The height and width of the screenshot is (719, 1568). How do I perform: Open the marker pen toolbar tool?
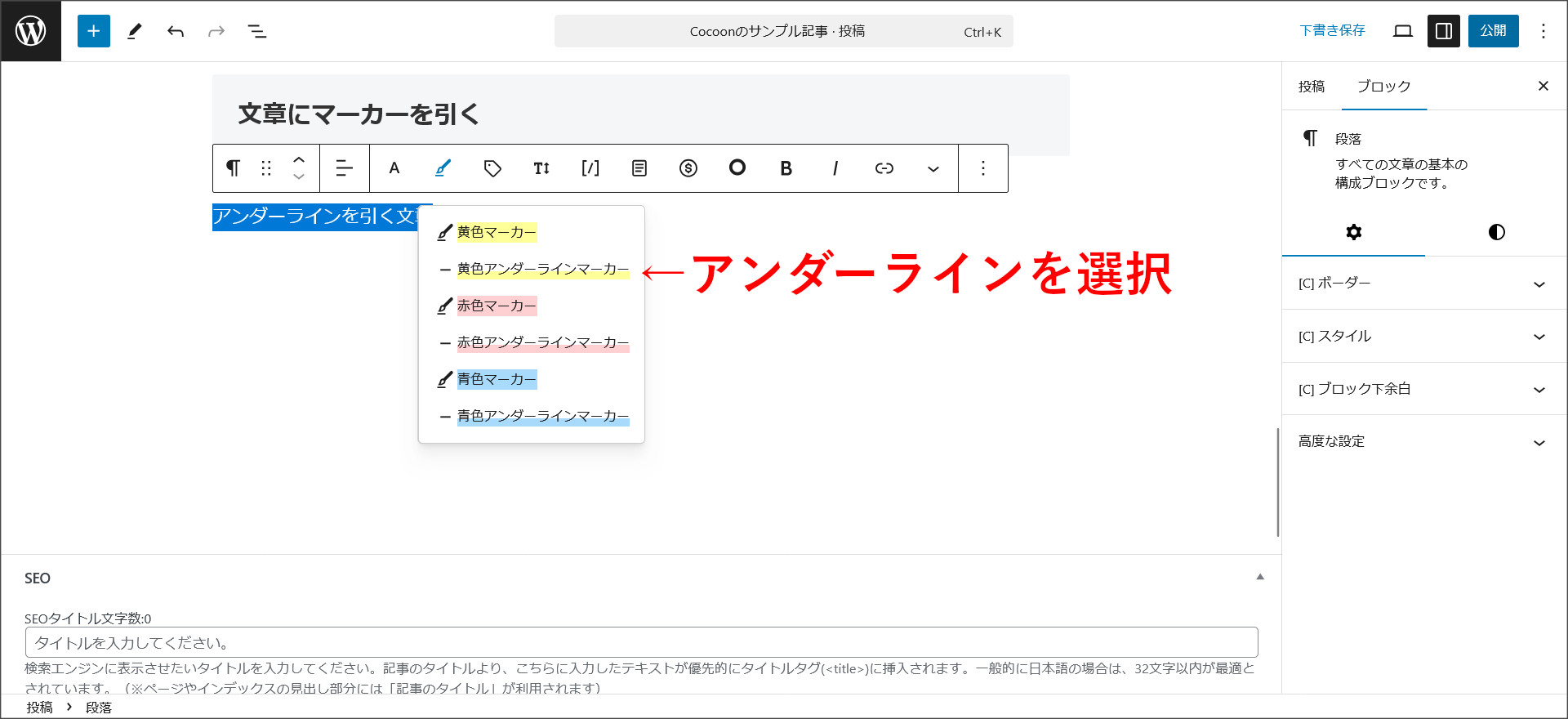coord(443,168)
